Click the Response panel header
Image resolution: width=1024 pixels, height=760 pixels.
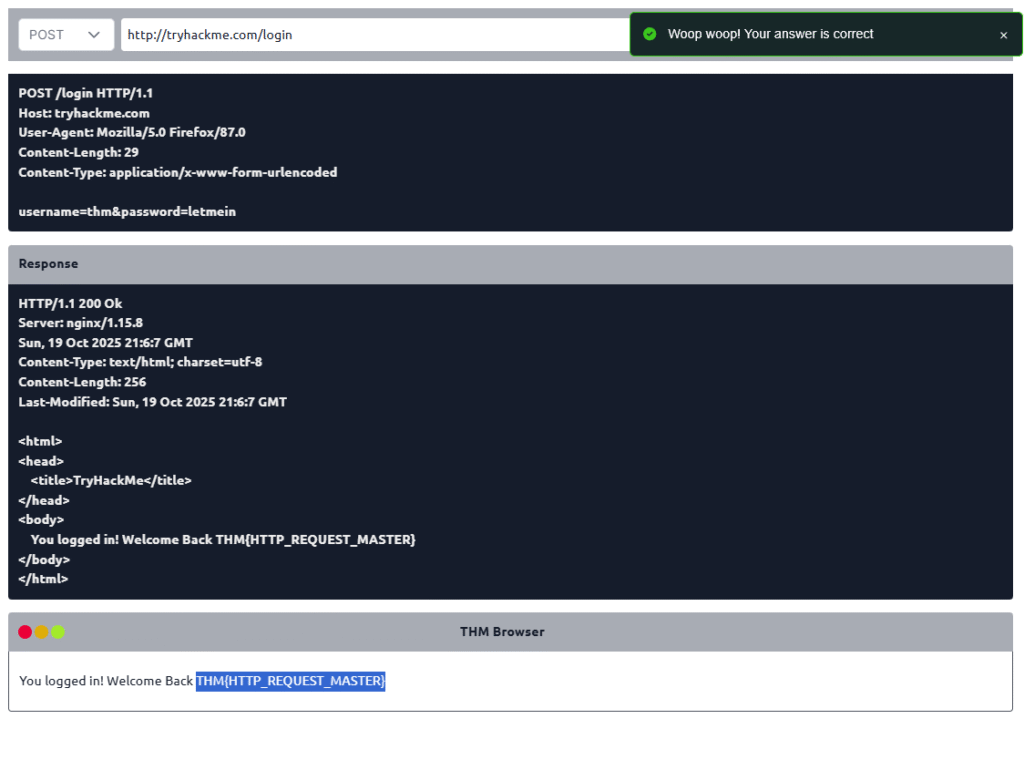click(x=510, y=264)
